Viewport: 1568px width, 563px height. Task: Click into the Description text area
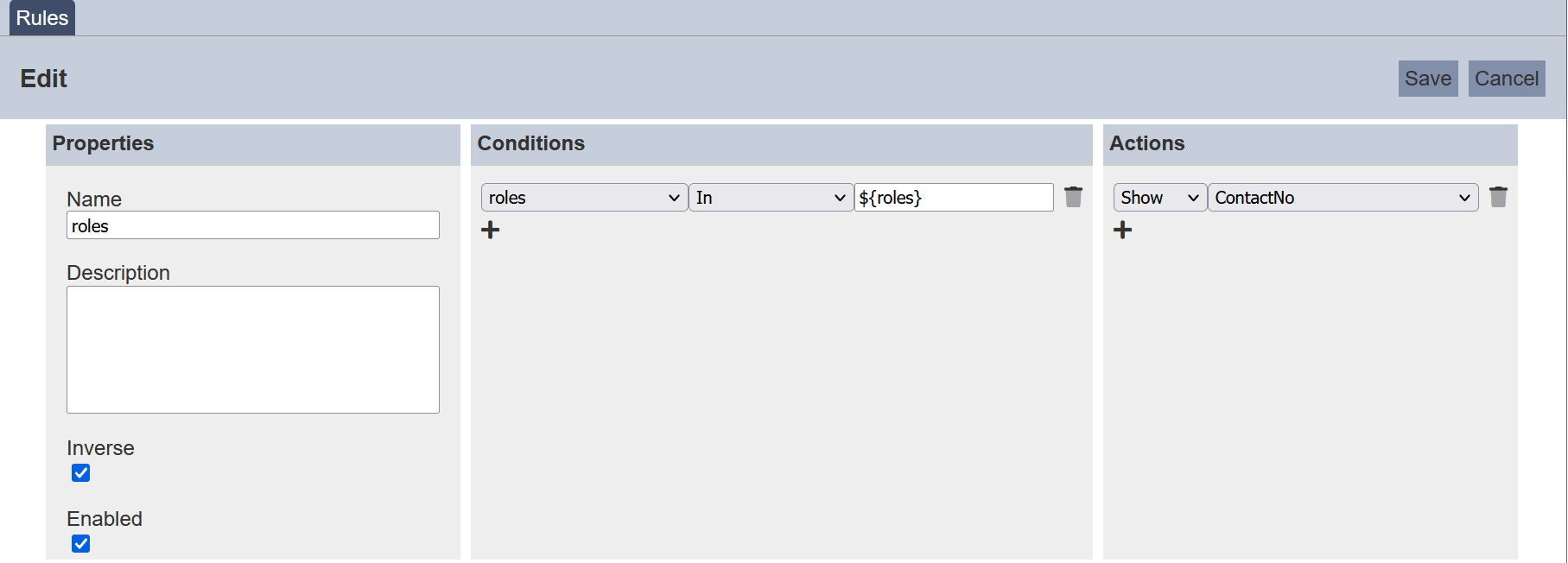point(253,350)
